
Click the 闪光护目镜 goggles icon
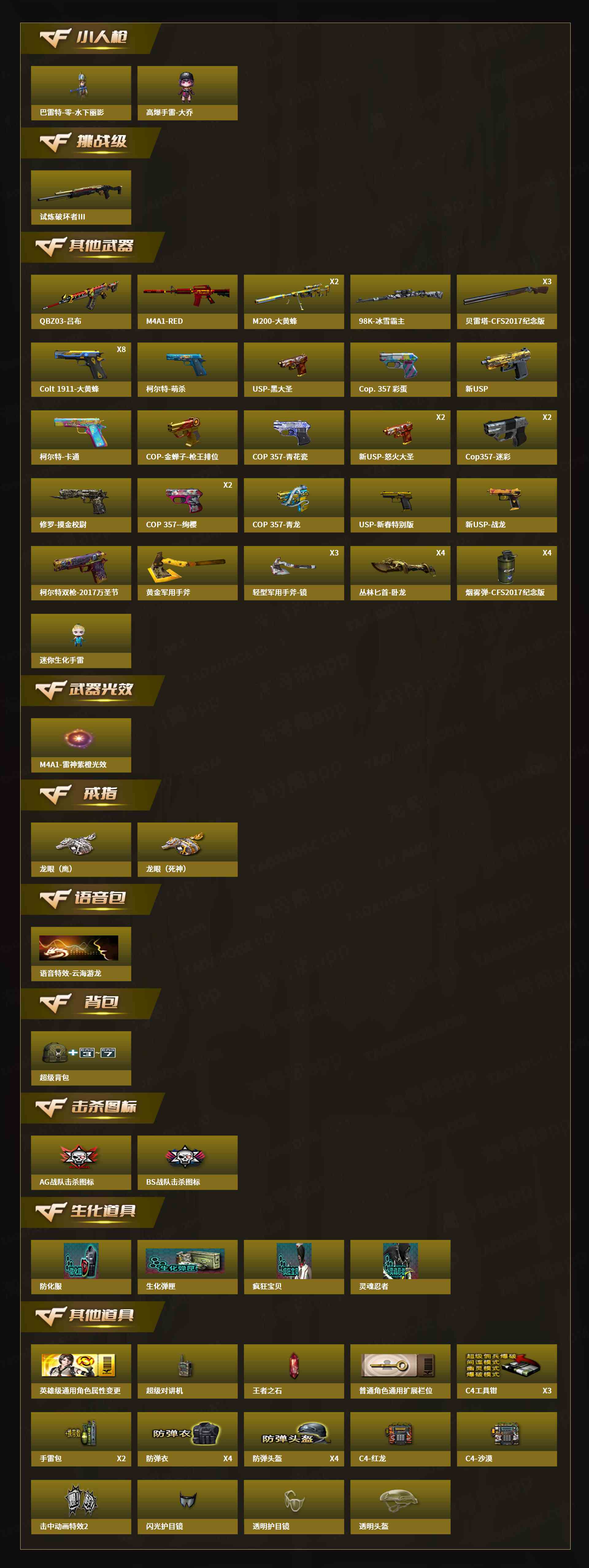[x=187, y=1499]
